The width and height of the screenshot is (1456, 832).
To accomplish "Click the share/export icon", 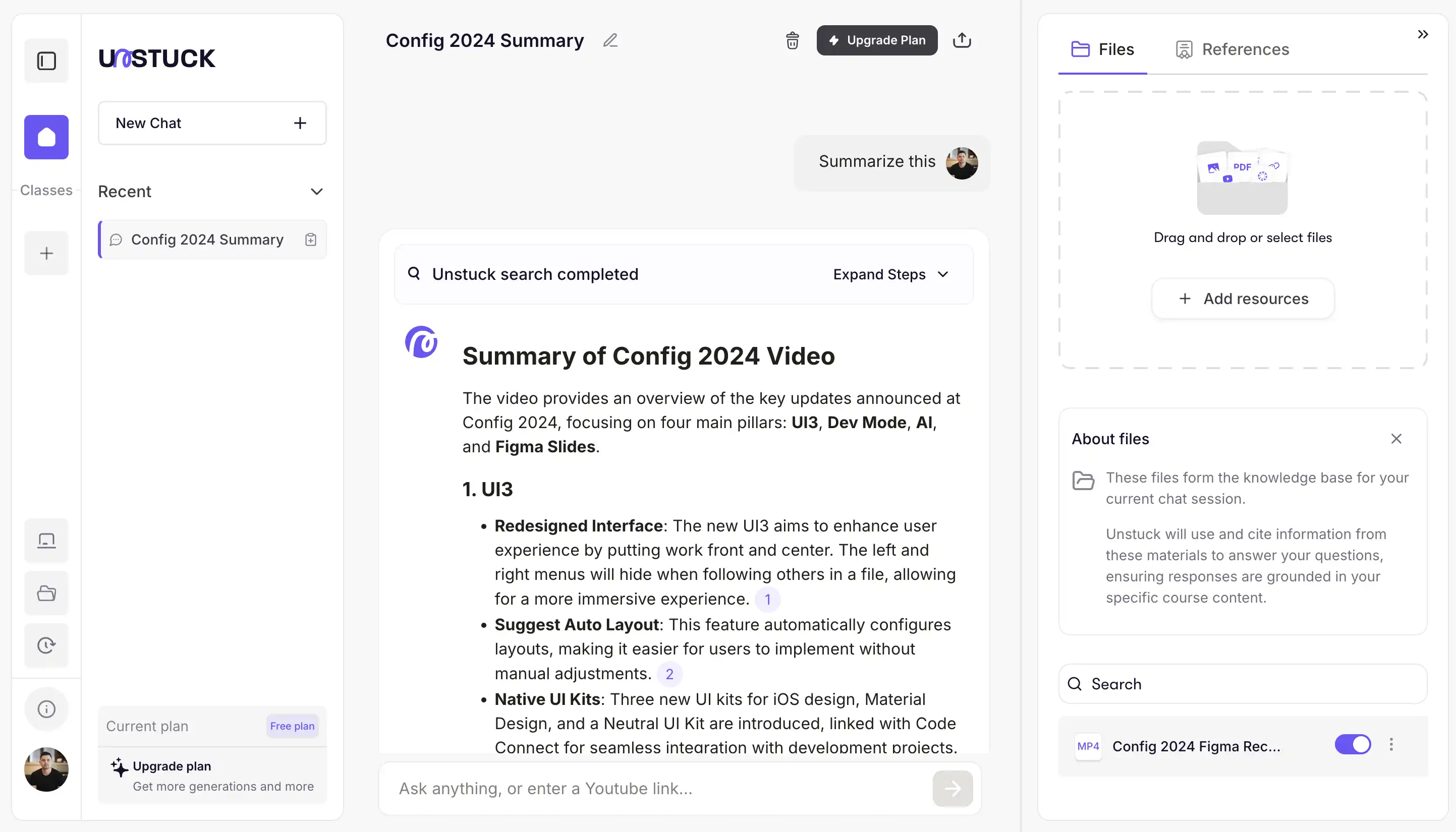I will coord(962,40).
